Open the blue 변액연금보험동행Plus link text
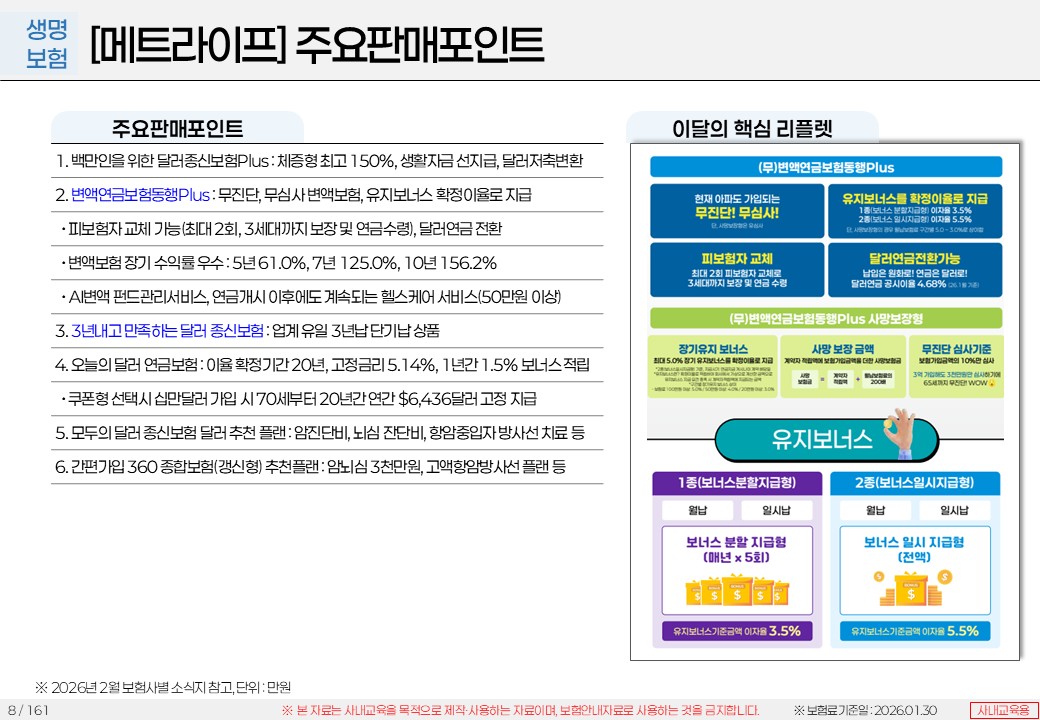 140,194
